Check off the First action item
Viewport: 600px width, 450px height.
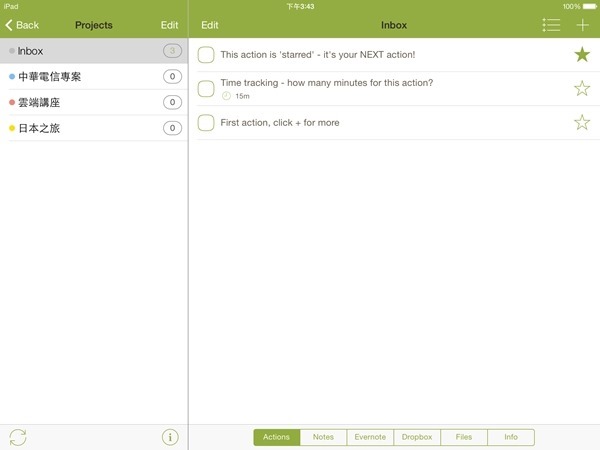(206, 123)
